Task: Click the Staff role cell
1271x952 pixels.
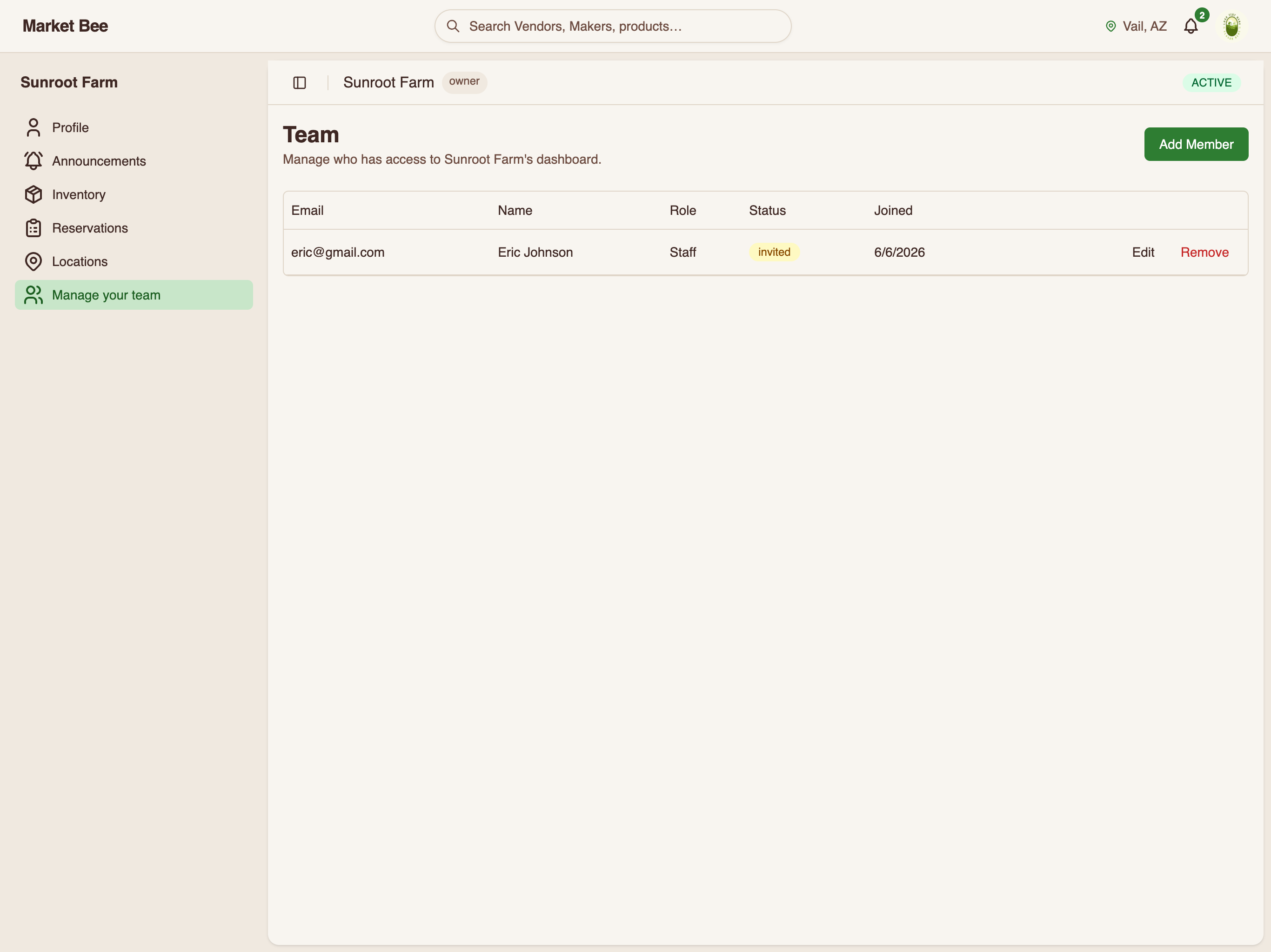Action: pos(682,252)
